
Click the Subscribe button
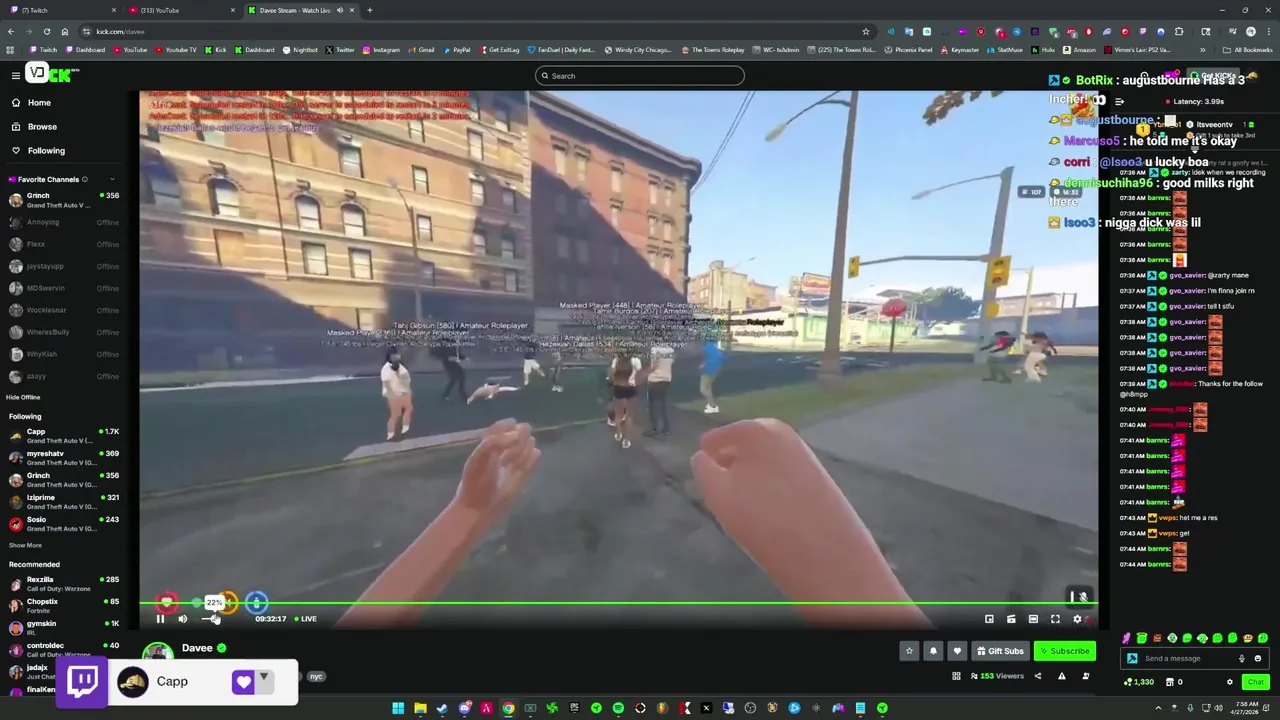tap(1064, 651)
